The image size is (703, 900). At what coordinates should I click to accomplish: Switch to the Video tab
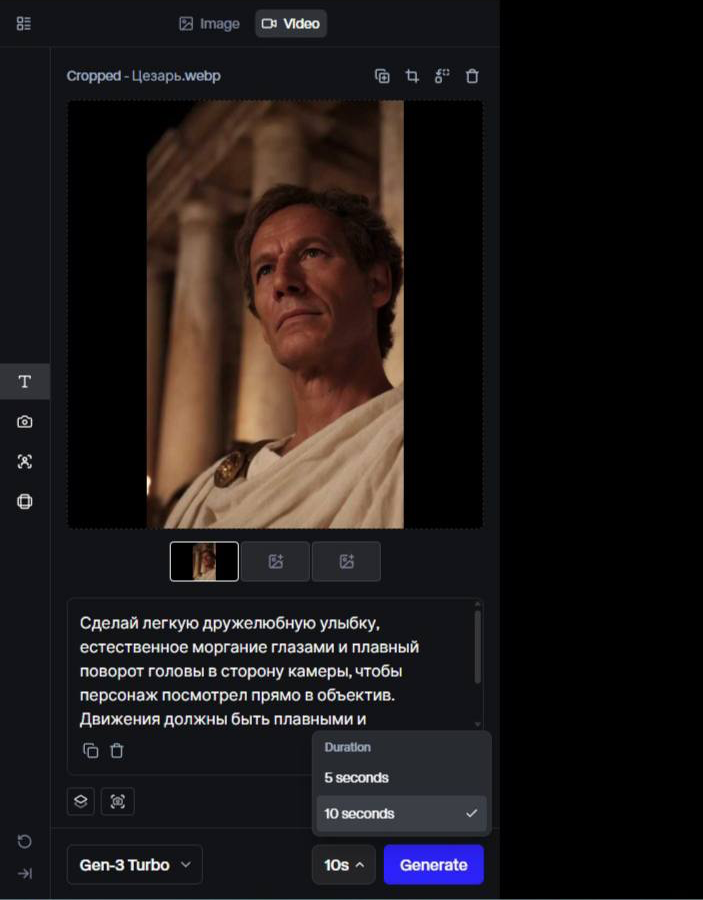pyautogui.click(x=291, y=24)
